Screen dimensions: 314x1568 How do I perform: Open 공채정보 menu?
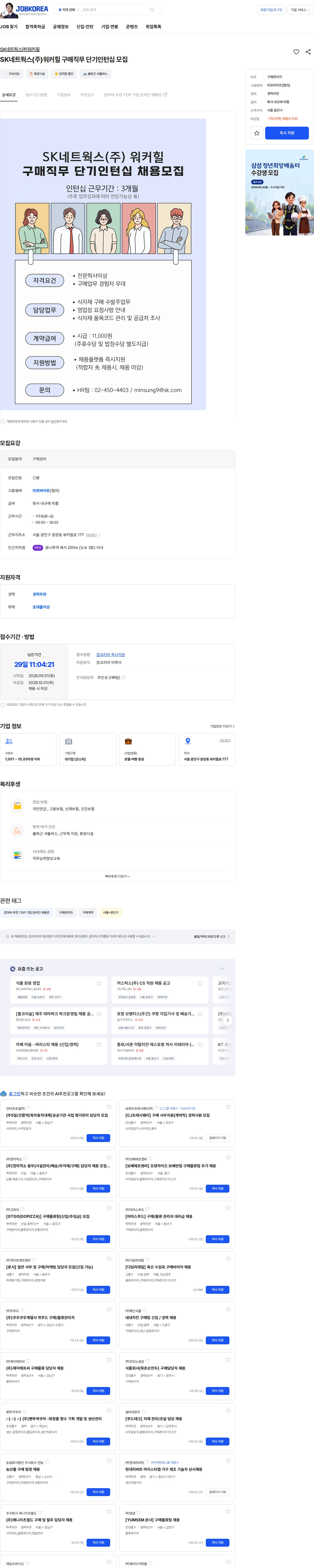[x=61, y=27]
